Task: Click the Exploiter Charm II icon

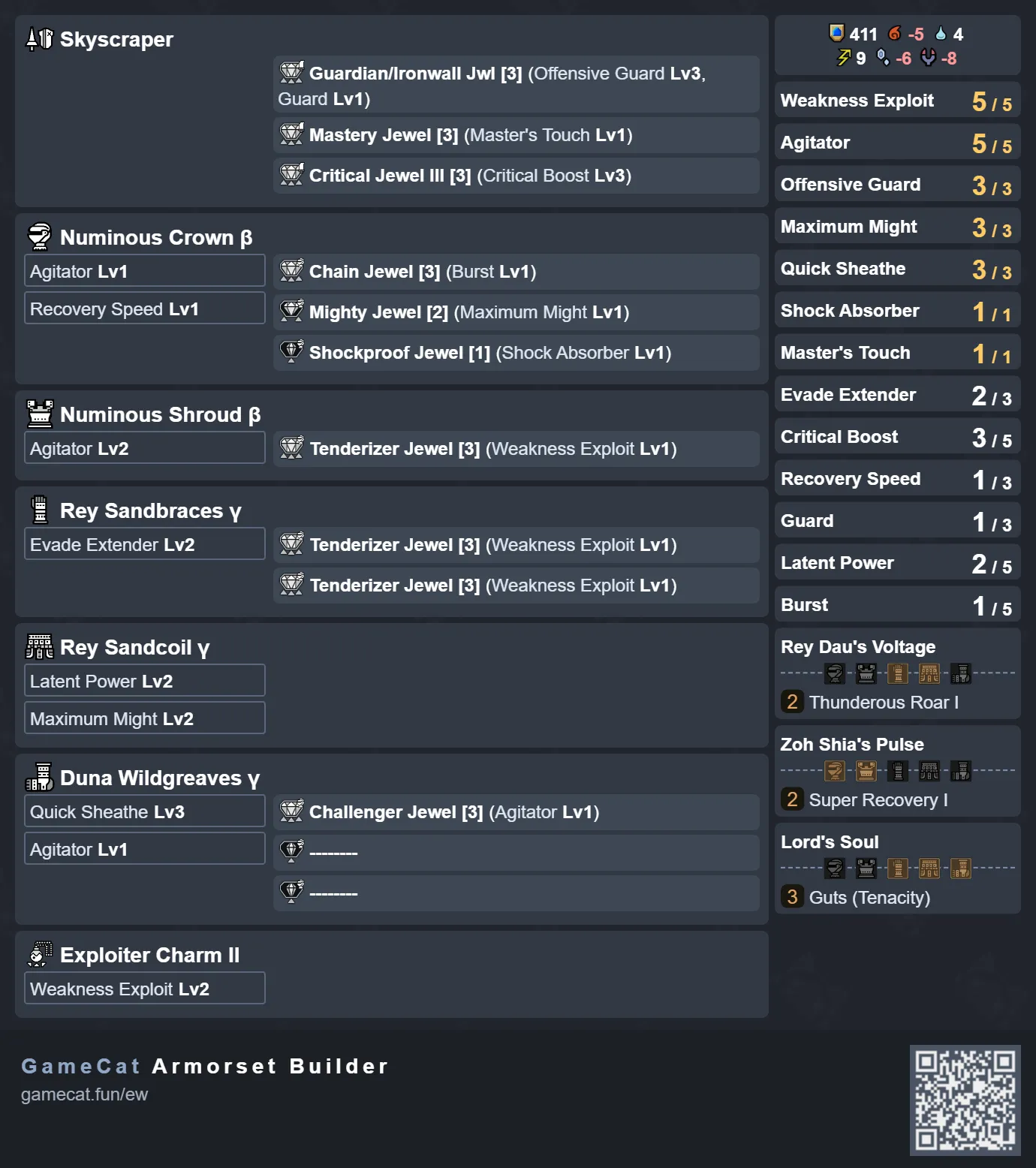Action: (x=39, y=954)
